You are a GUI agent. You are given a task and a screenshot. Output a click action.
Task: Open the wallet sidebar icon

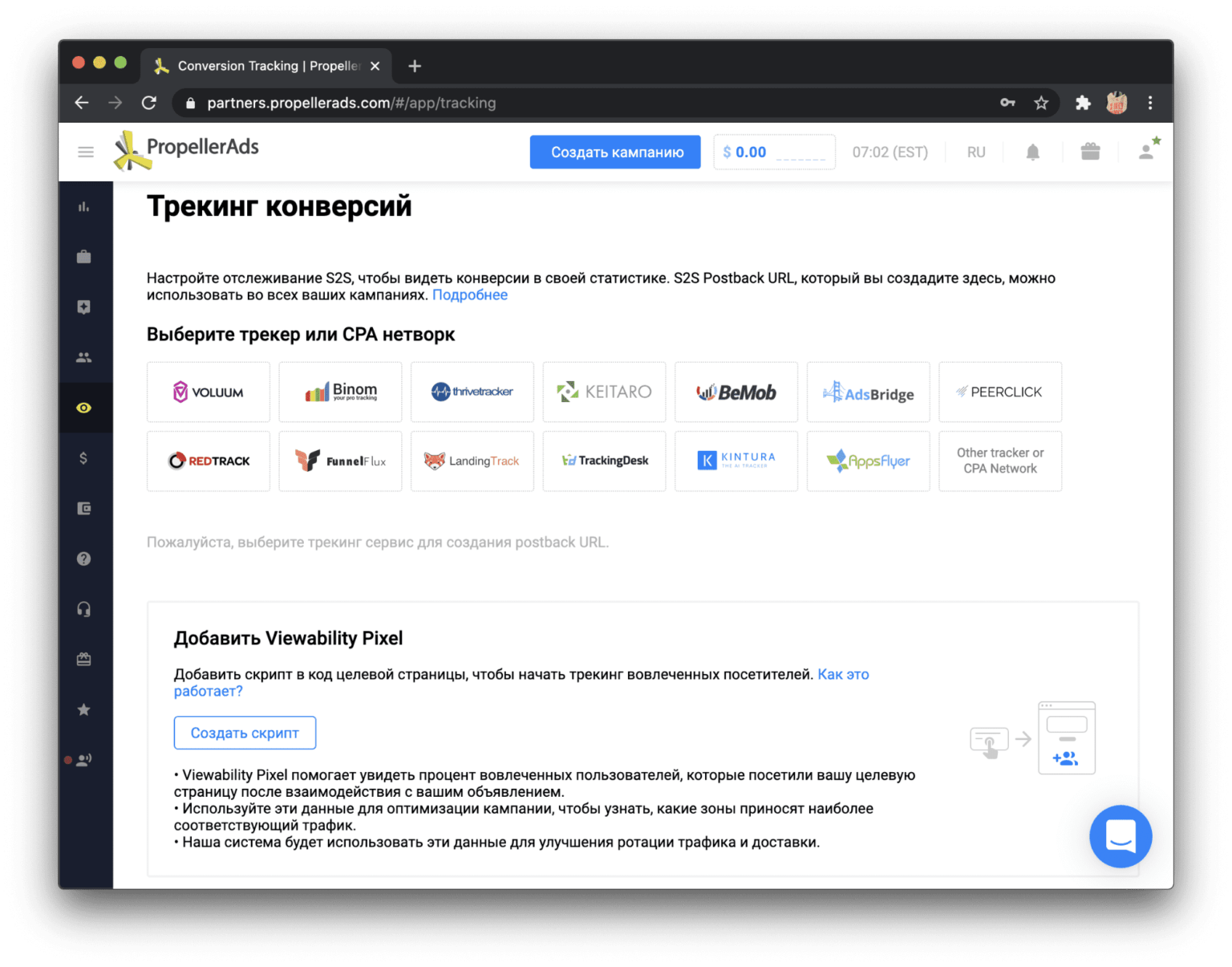pyautogui.click(x=83, y=509)
